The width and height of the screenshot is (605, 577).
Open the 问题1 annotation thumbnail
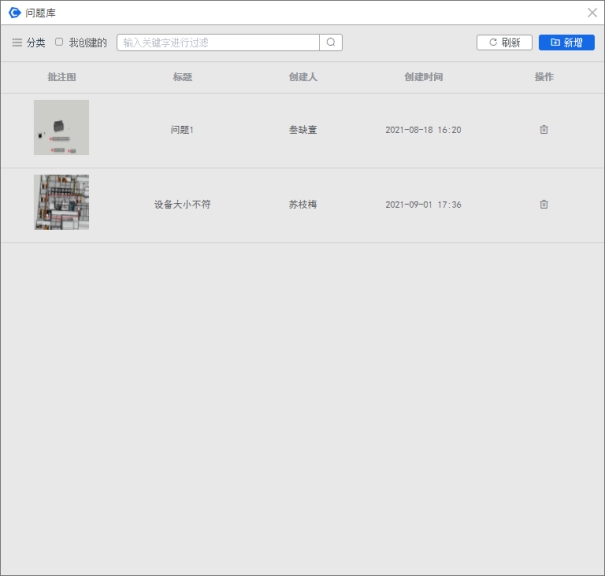[61, 128]
